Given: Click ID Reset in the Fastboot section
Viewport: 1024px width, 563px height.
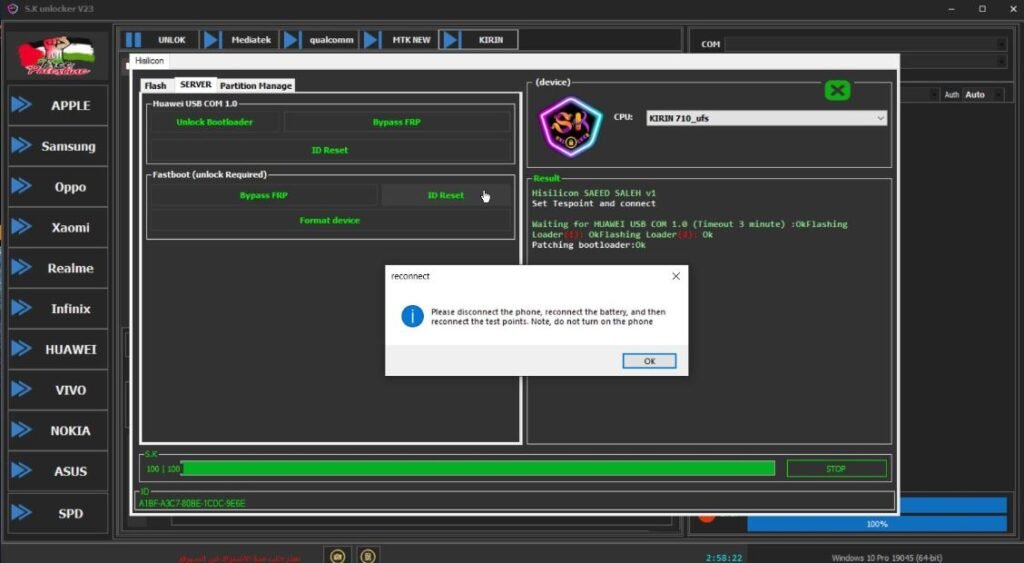Looking at the screenshot, I should click(x=445, y=195).
